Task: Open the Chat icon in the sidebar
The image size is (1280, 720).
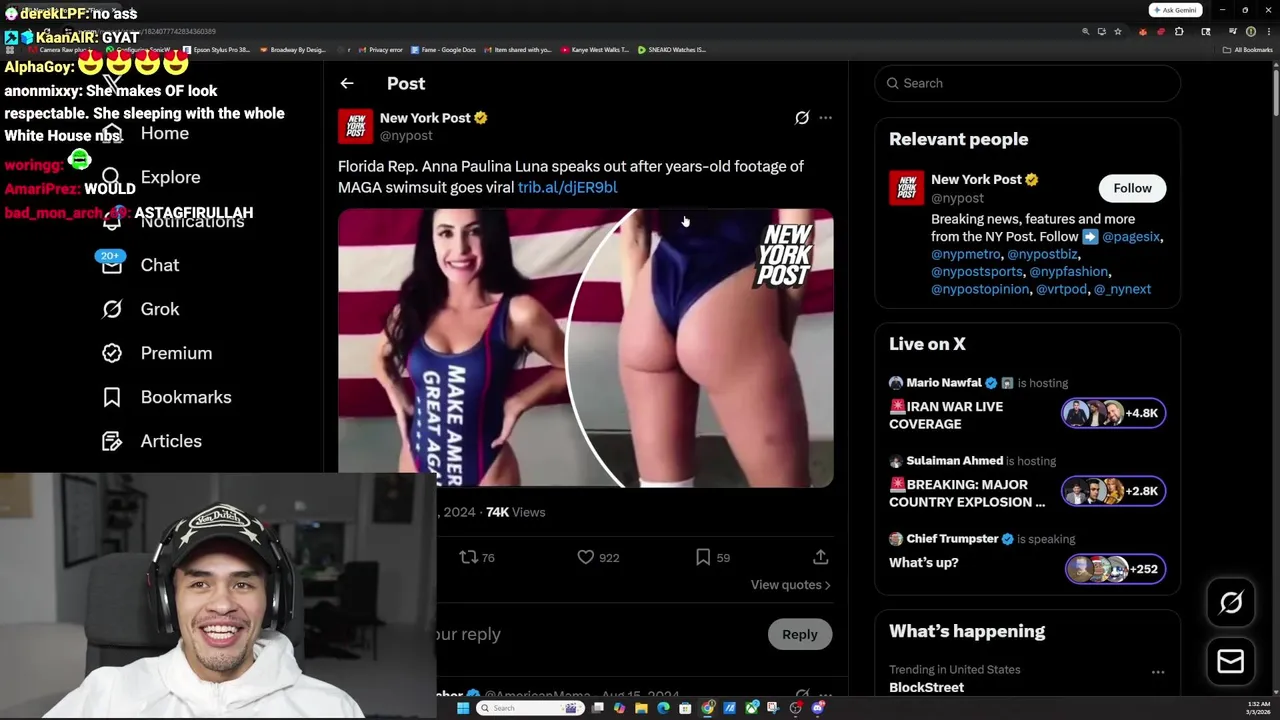Action: pyautogui.click(x=112, y=265)
